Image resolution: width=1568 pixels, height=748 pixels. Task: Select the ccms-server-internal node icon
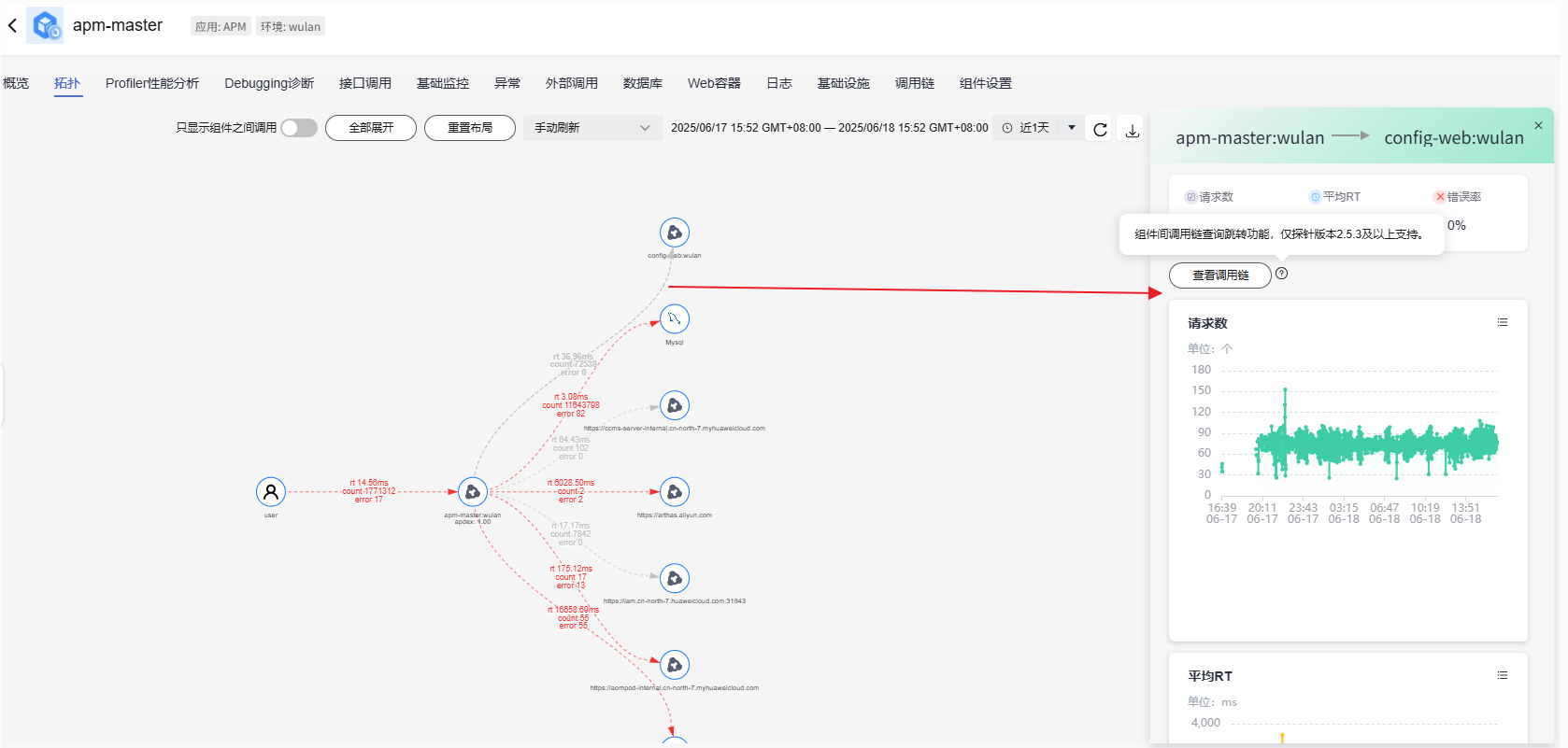coord(675,405)
